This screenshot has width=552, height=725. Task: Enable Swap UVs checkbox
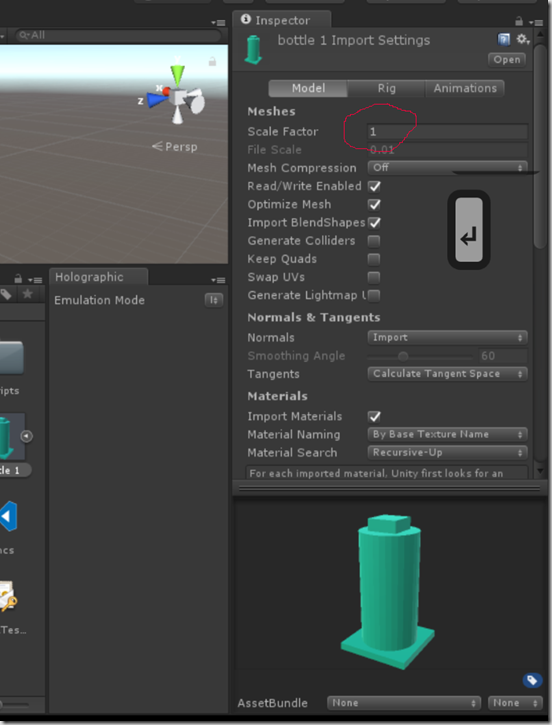(374, 277)
